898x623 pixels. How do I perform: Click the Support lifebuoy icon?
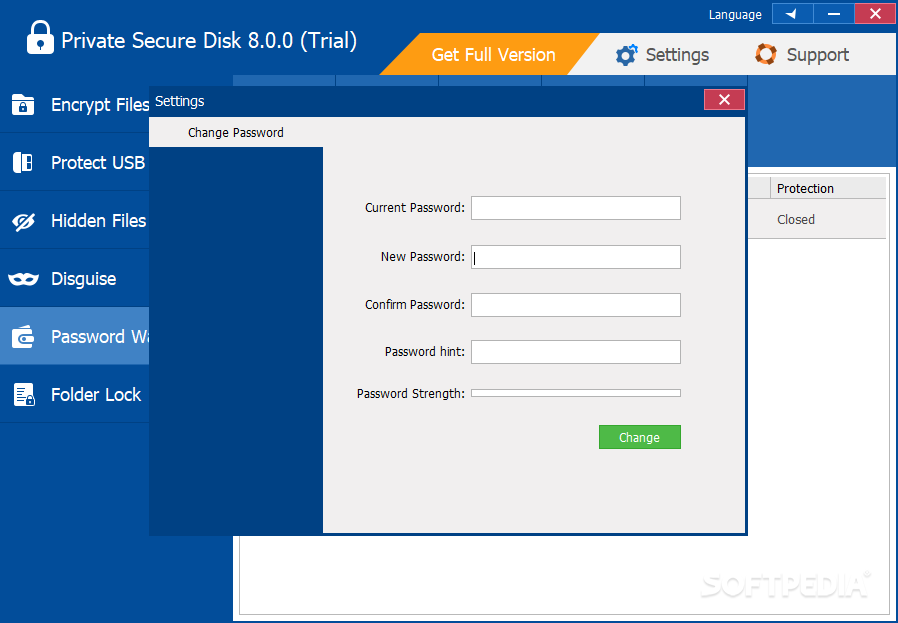[766, 54]
